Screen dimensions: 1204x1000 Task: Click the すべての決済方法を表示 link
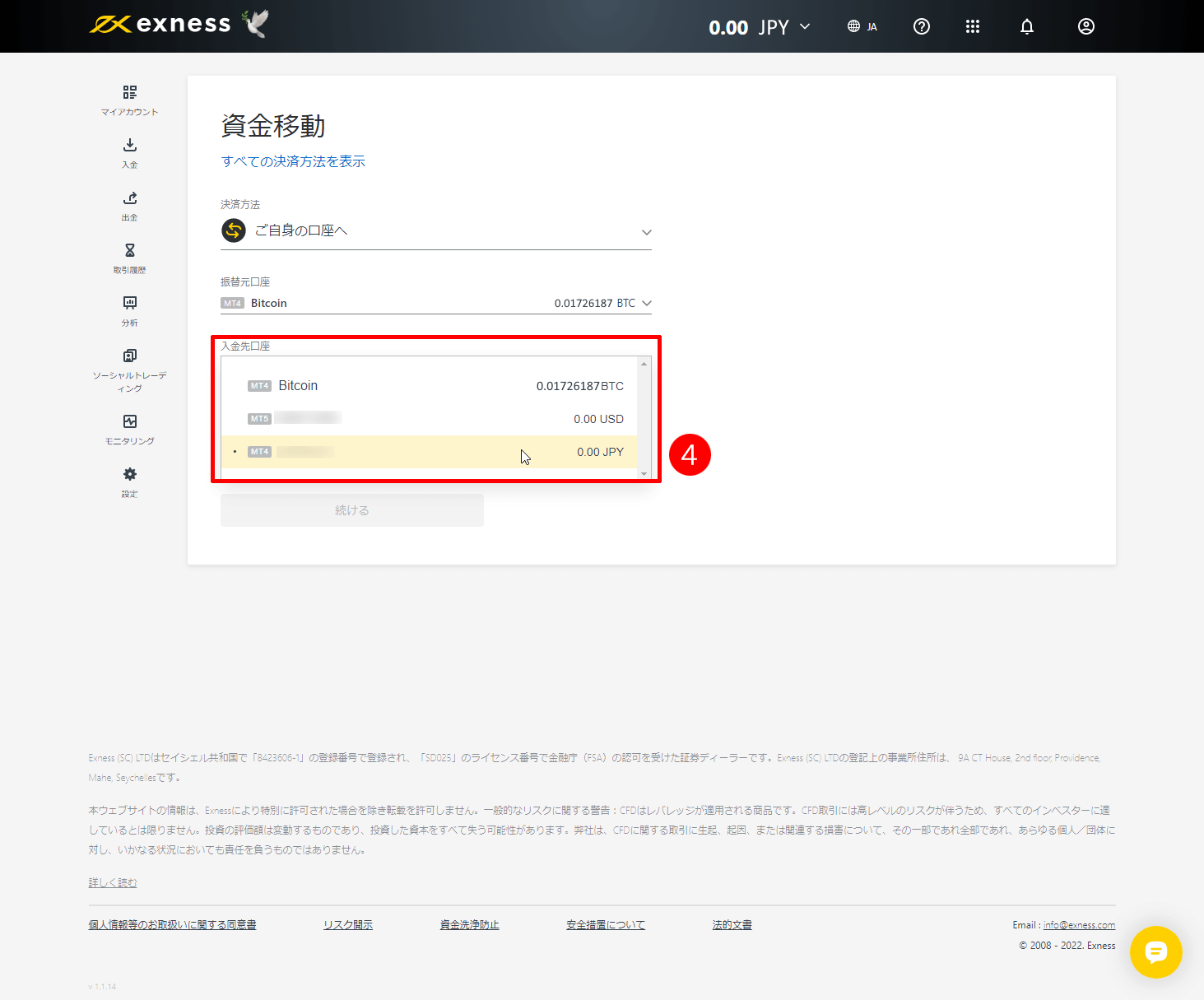tap(293, 161)
